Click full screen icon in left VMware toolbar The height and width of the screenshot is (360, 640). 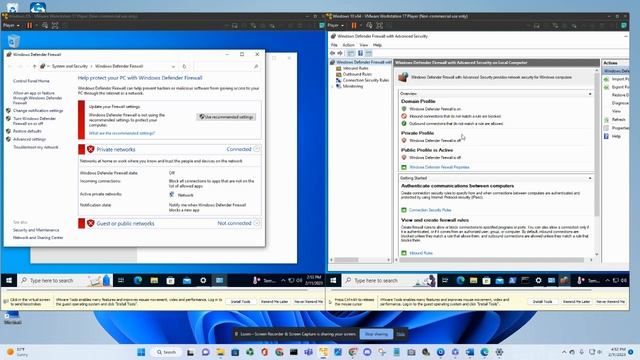[x=55, y=25]
